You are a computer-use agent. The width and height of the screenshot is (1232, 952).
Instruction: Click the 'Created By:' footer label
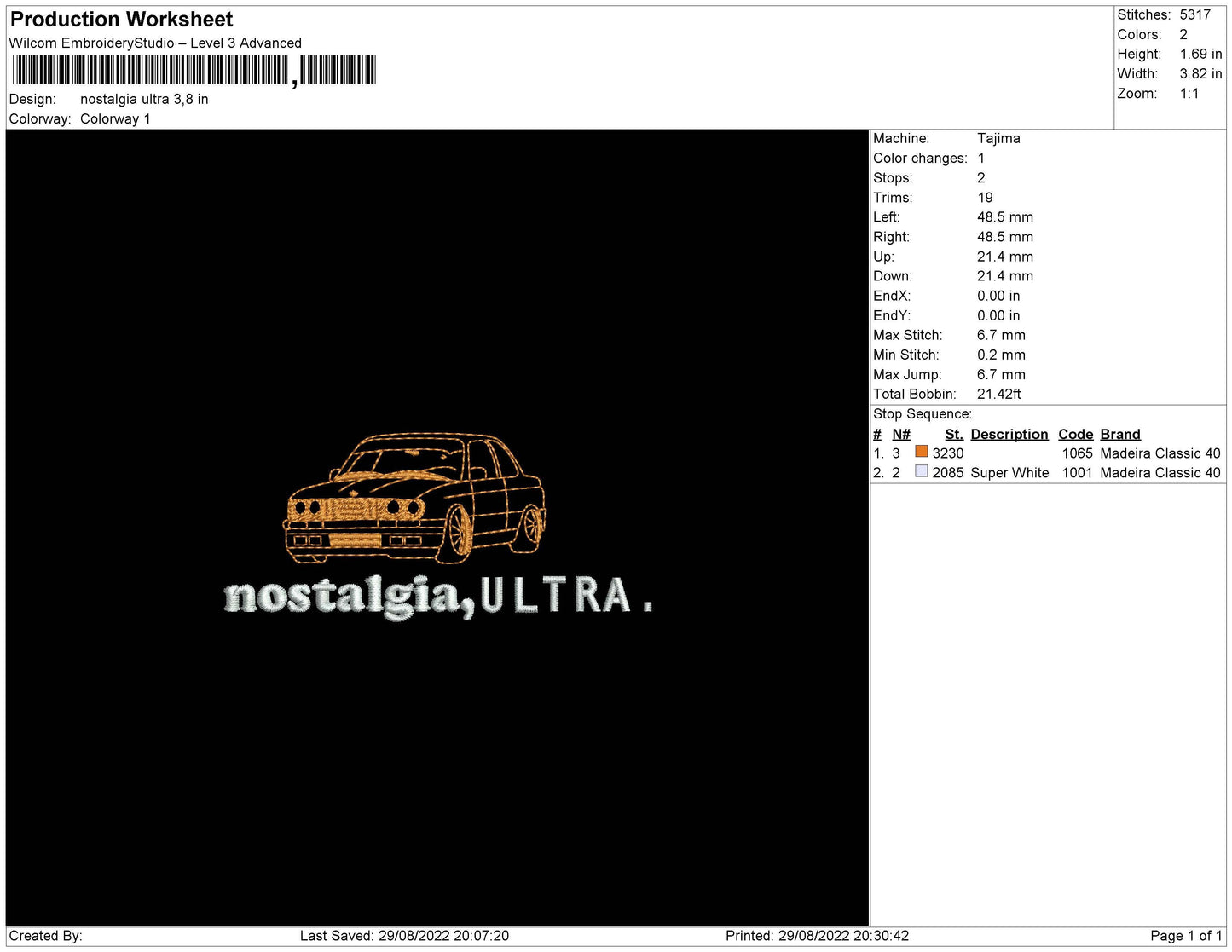(45, 936)
